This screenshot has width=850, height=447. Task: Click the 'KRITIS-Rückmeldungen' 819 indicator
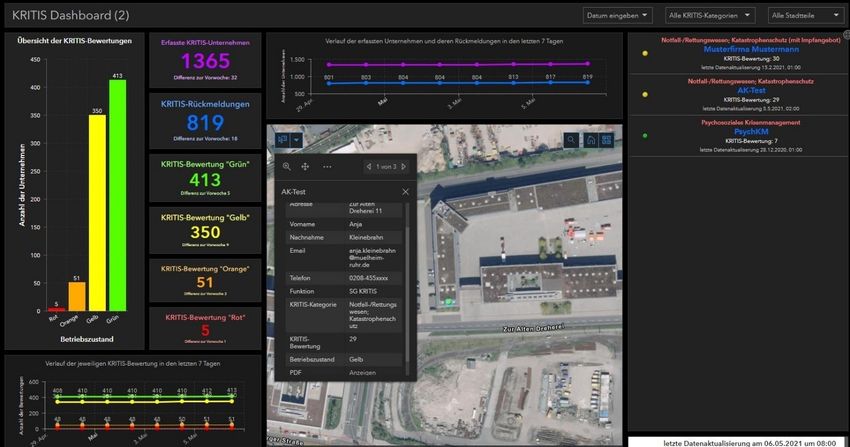[x=205, y=121]
